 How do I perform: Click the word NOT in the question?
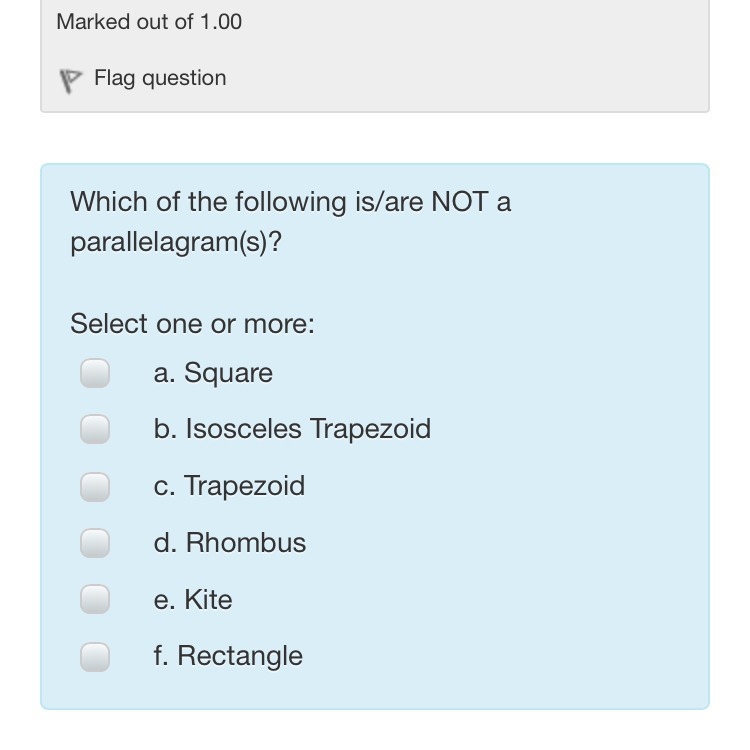point(459,202)
